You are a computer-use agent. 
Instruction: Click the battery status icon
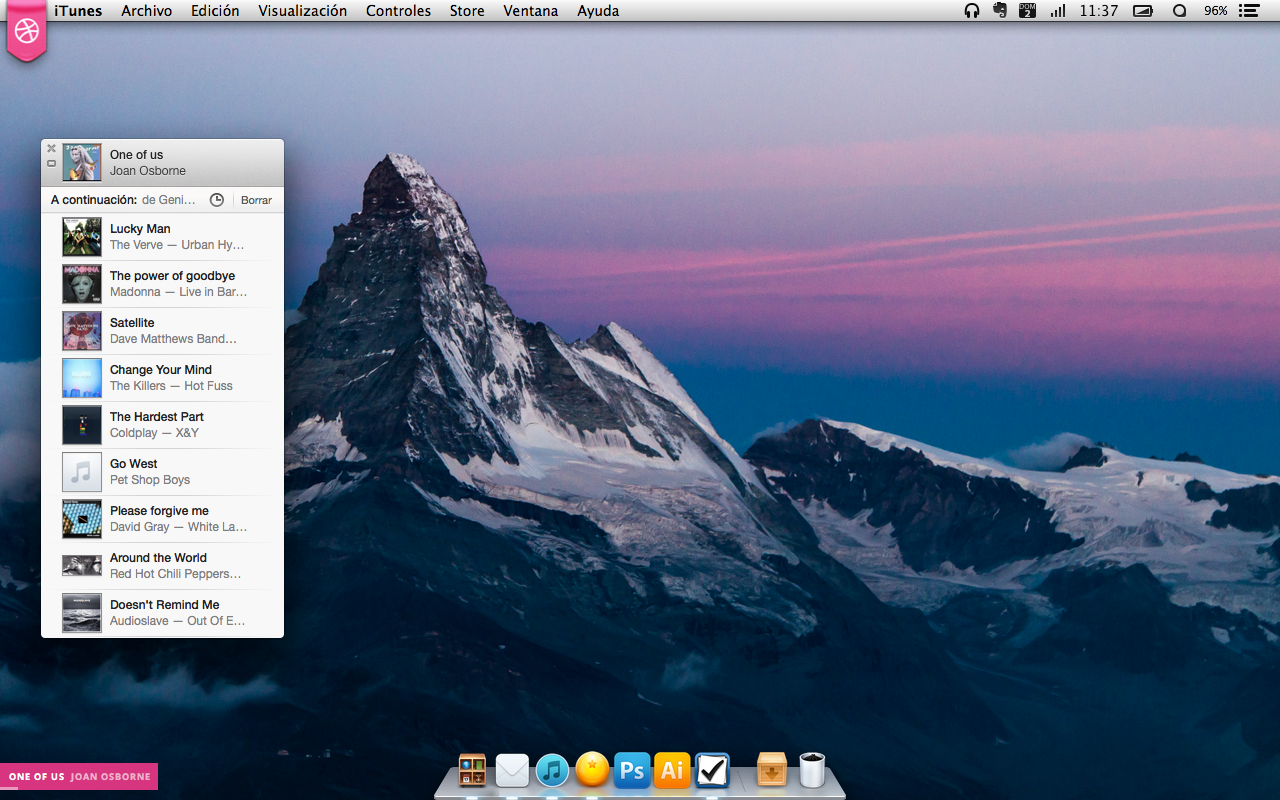(1143, 11)
